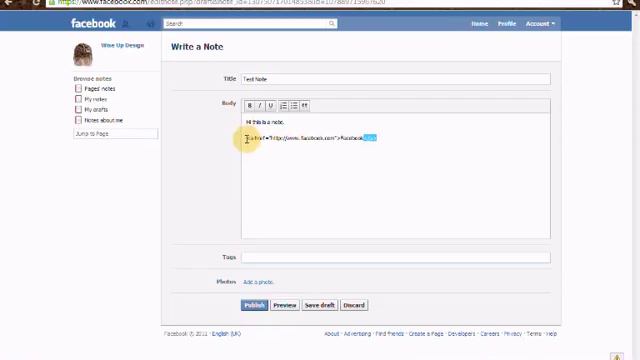
Task: Click the Notes about me icon
Action: tap(78, 120)
